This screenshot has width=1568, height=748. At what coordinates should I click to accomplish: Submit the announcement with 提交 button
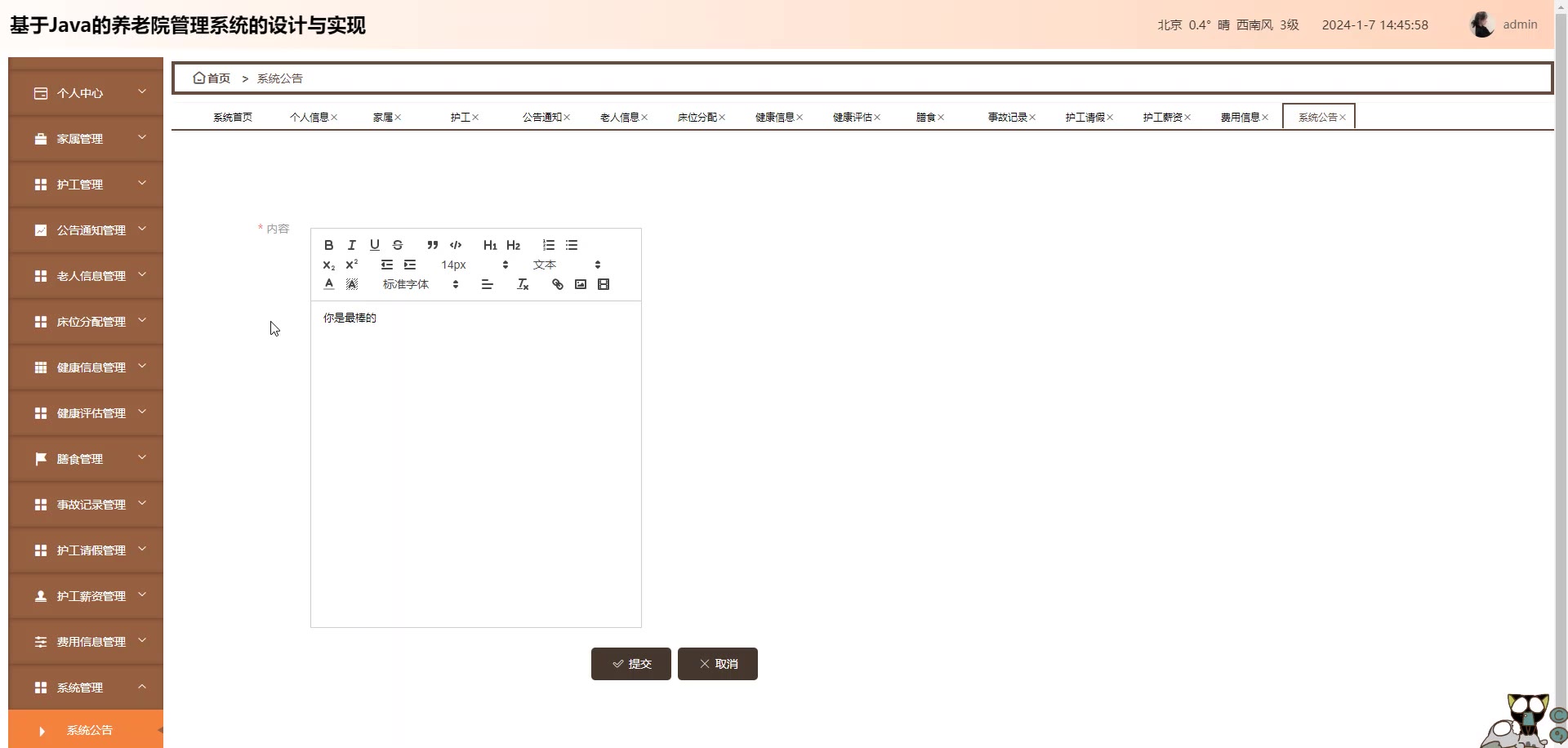631,664
